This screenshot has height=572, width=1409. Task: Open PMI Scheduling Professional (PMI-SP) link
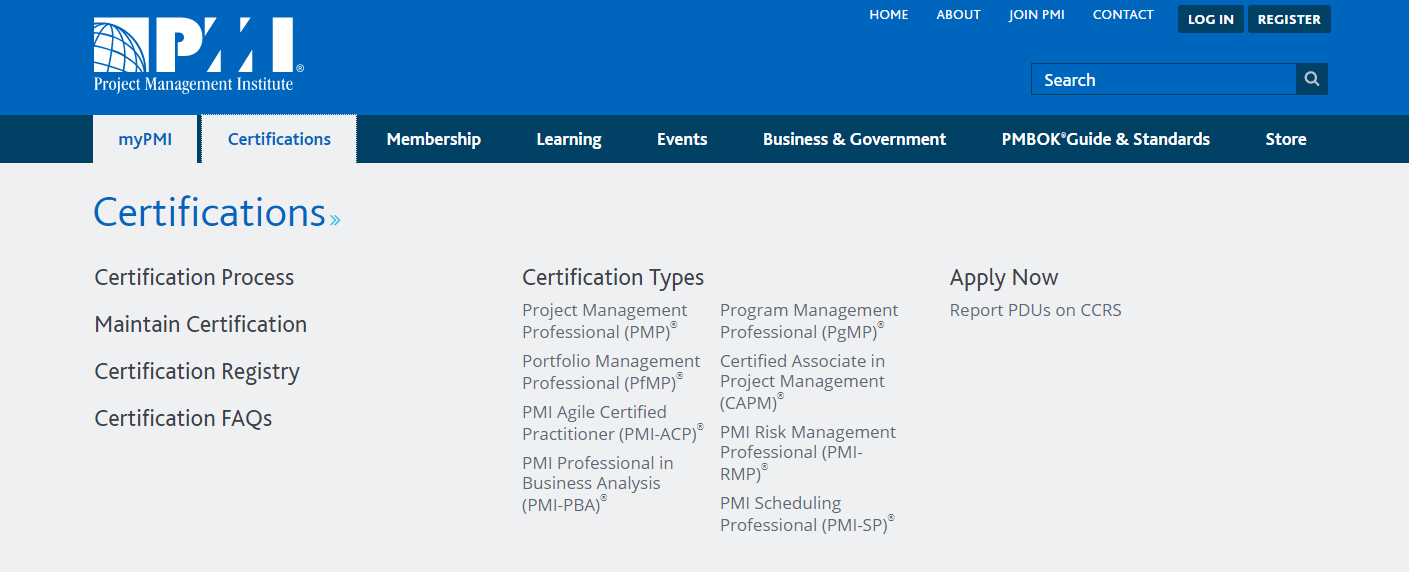tap(807, 513)
